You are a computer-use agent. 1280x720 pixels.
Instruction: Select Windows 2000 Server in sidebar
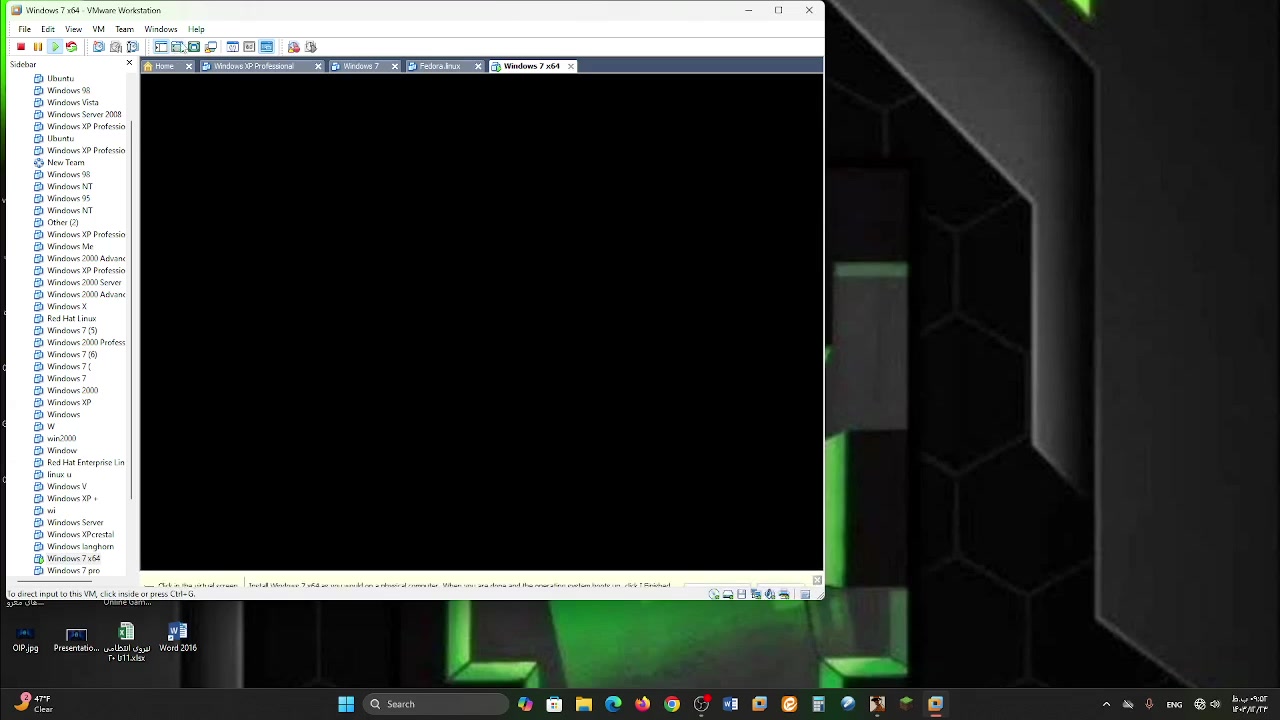84,282
